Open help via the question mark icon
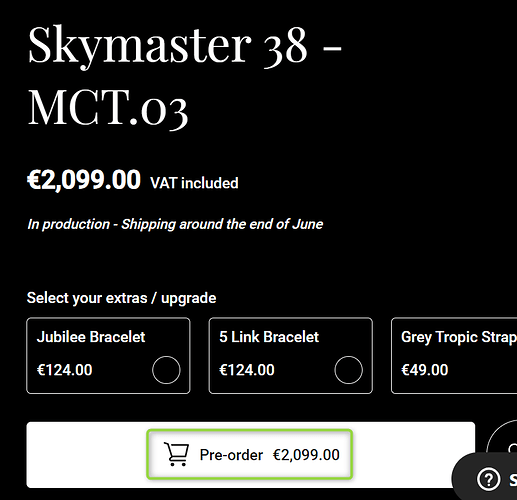The image size is (517, 500). point(488,480)
